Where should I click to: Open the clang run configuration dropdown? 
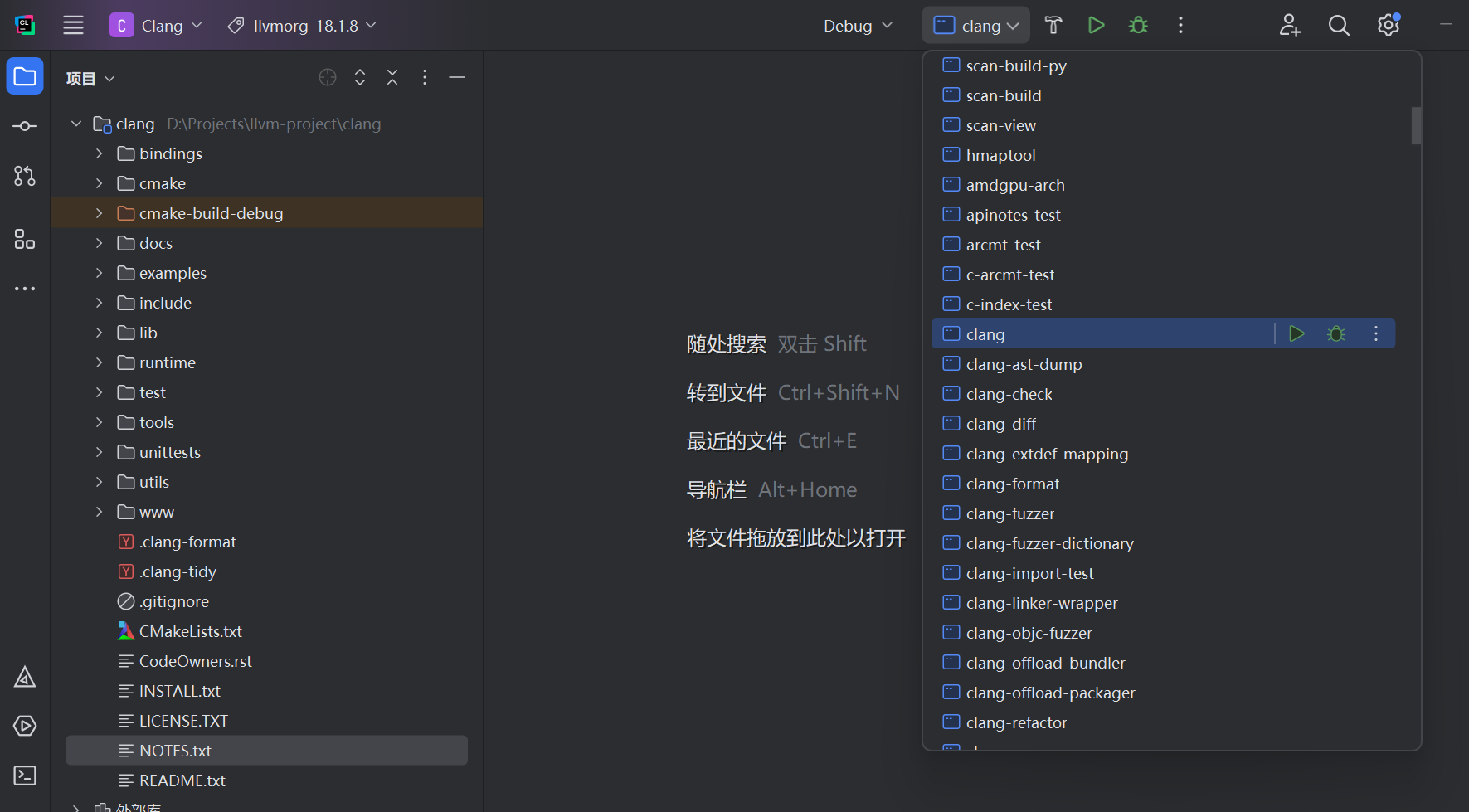pyautogui.click(x=976, y=25)
